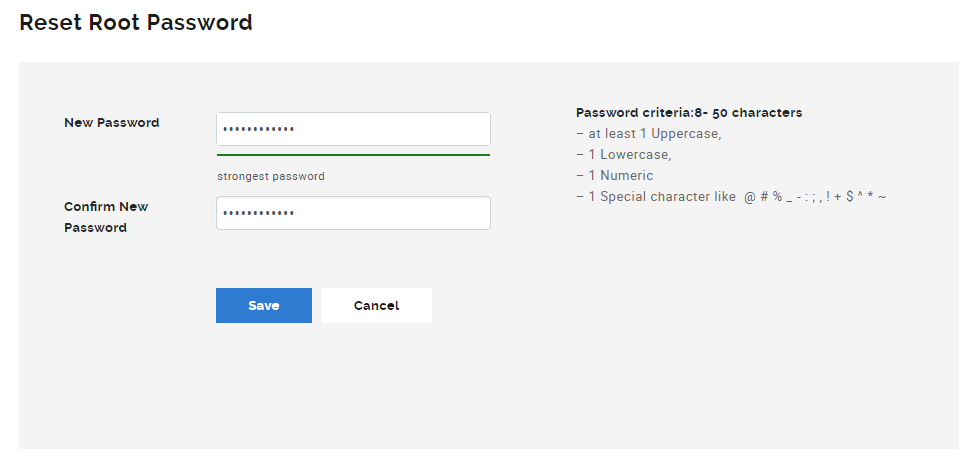The height and width of the screenshot is (467, 975).
Task: Click the # symbol in special characters
Action: (763, 197)
